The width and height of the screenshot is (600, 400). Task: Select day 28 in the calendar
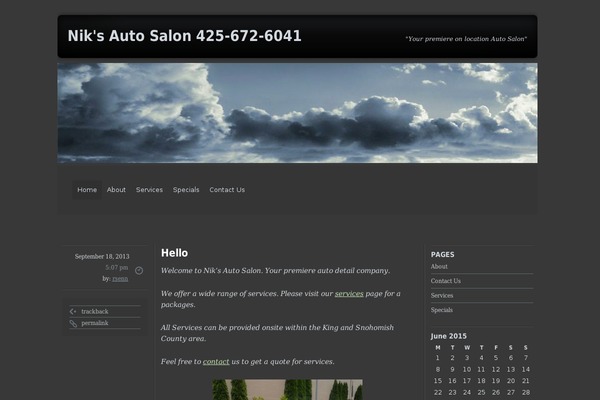[526, 392]
